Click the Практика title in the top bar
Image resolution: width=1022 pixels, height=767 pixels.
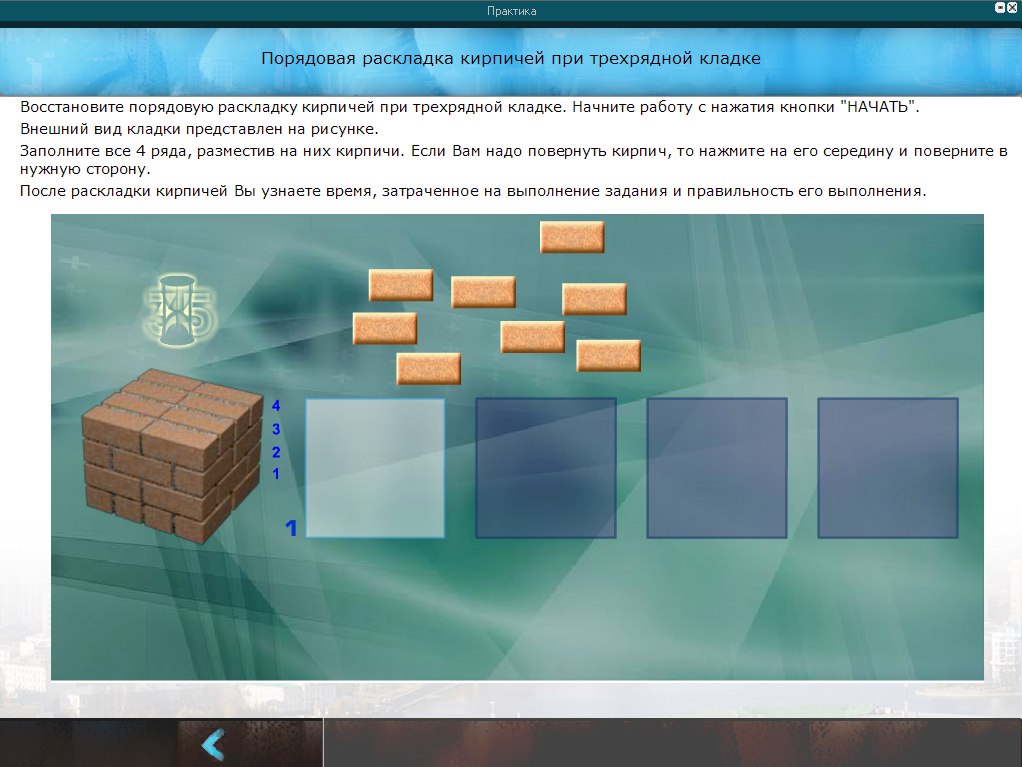tap(511, 11)
